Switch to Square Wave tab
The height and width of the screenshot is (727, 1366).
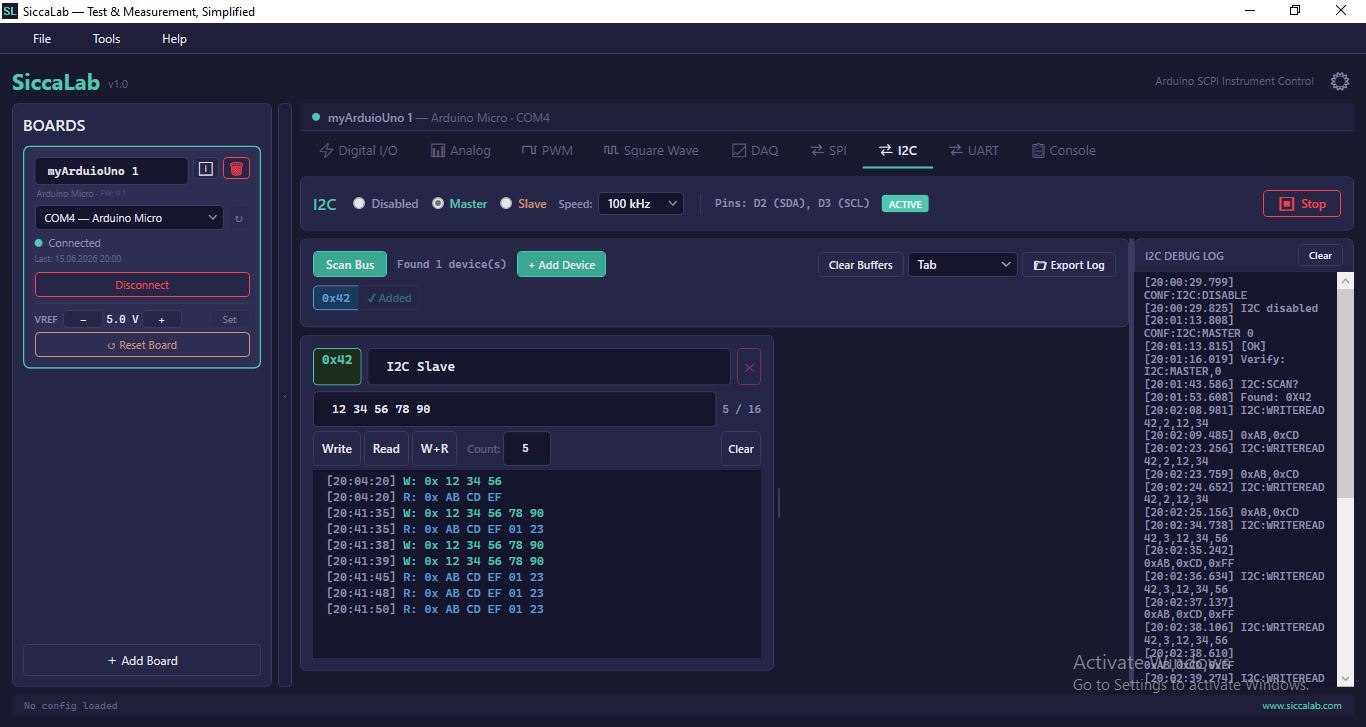point(650,150)
